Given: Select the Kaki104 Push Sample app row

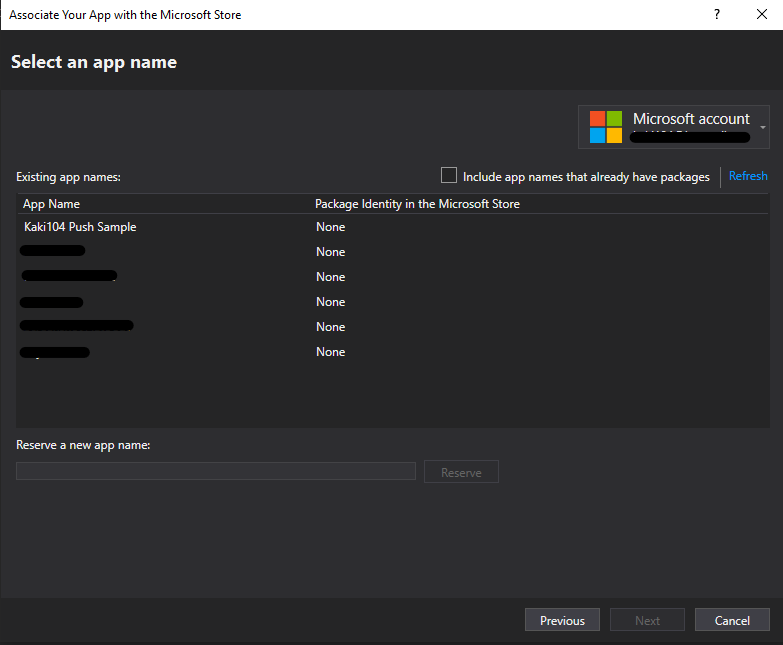Looking at the screenshot, I should [392, 227].
